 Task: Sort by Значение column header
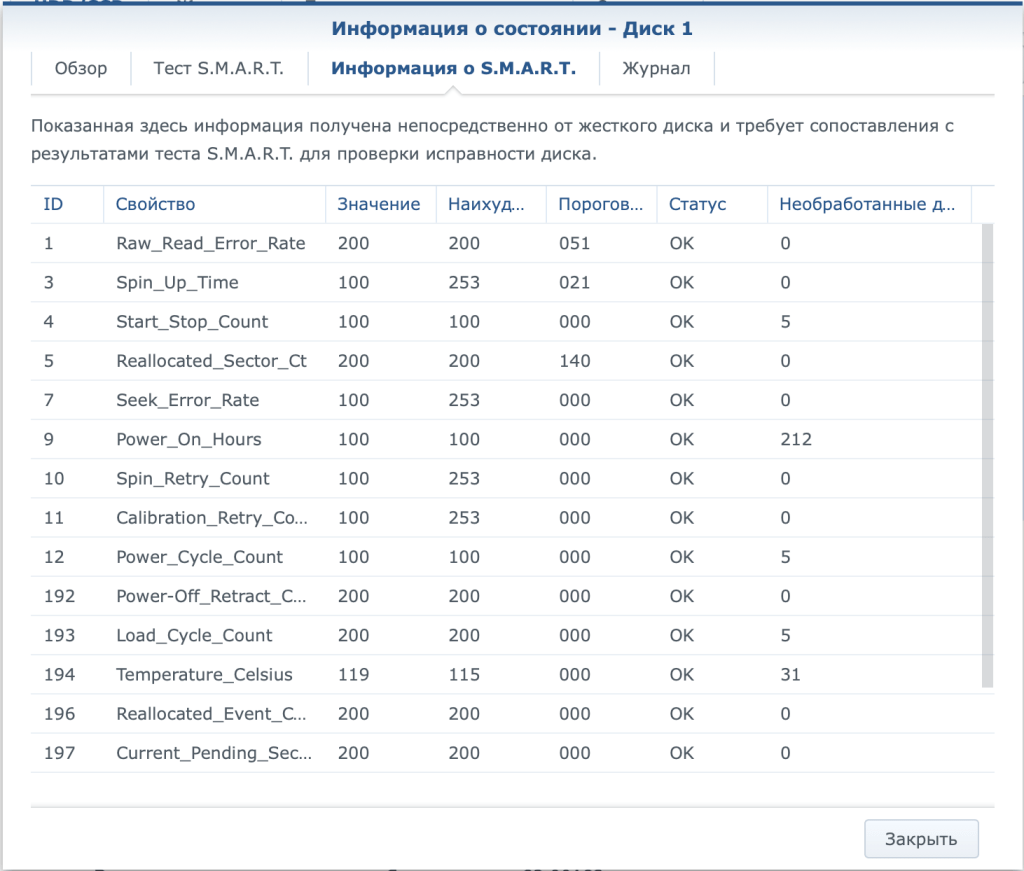pos(381,204)
